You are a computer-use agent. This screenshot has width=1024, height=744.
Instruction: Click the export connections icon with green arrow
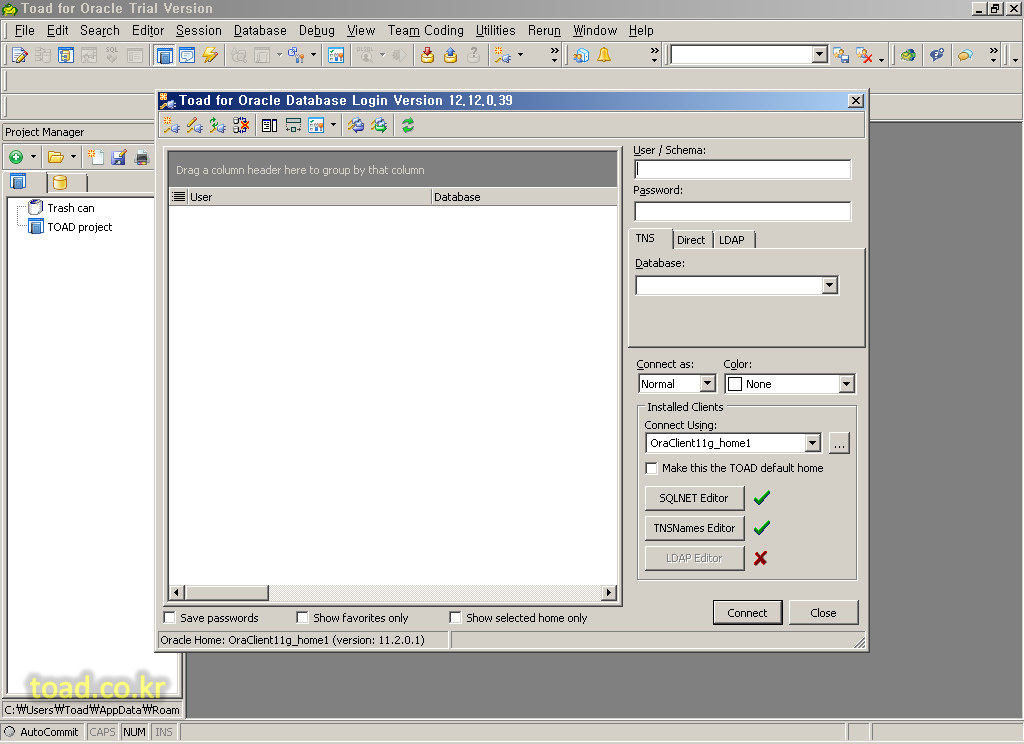379,125
